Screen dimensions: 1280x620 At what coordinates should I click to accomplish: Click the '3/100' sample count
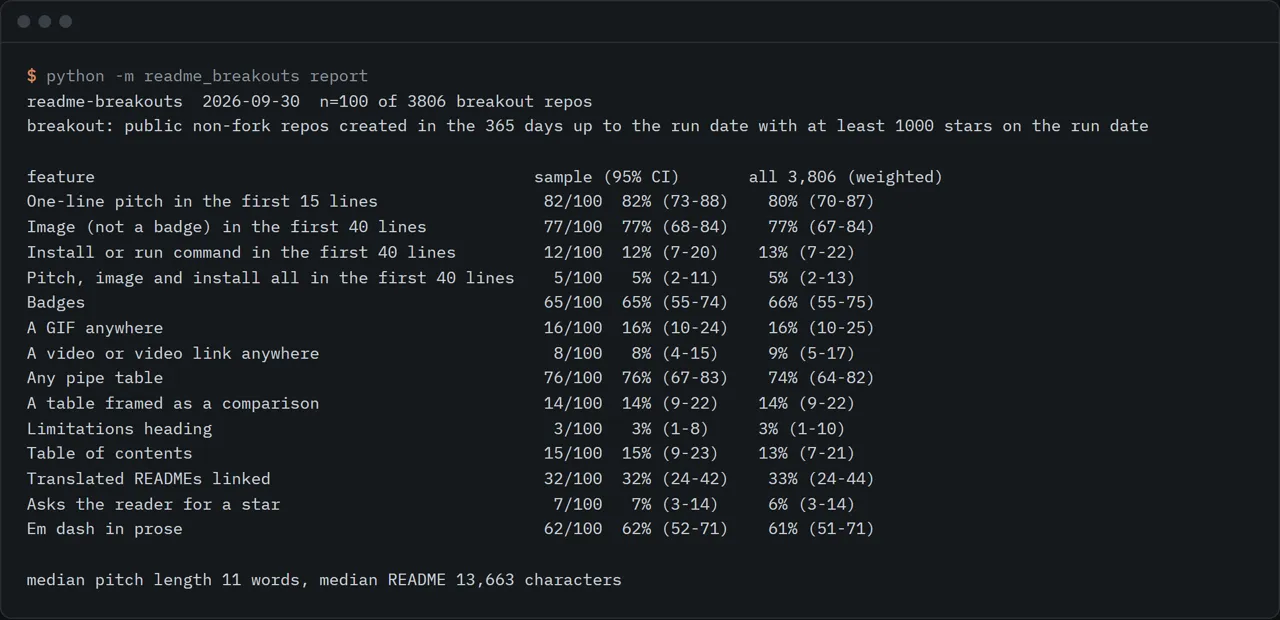[578, 429]
